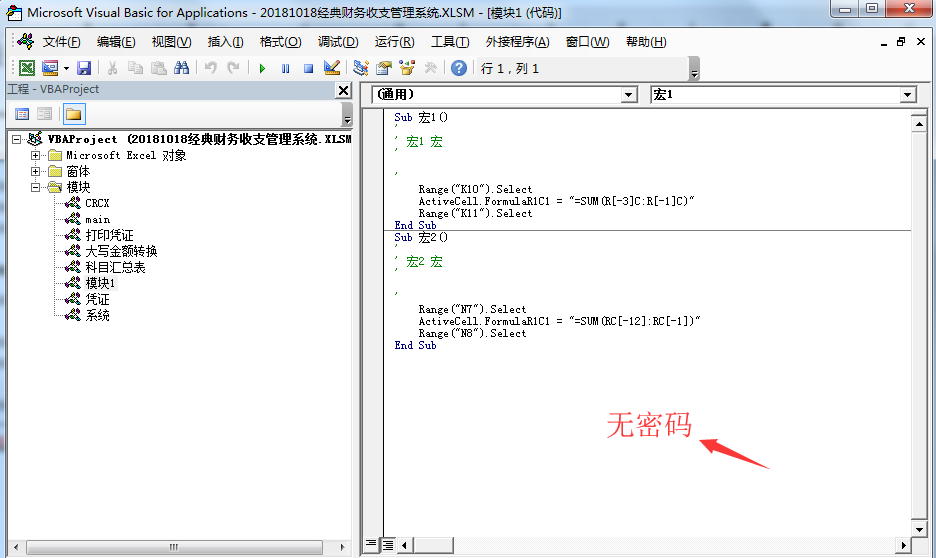This screenshot has height=558, width=936.
Task: Click the Break pause icon
Action: click(x=285, y=69)
